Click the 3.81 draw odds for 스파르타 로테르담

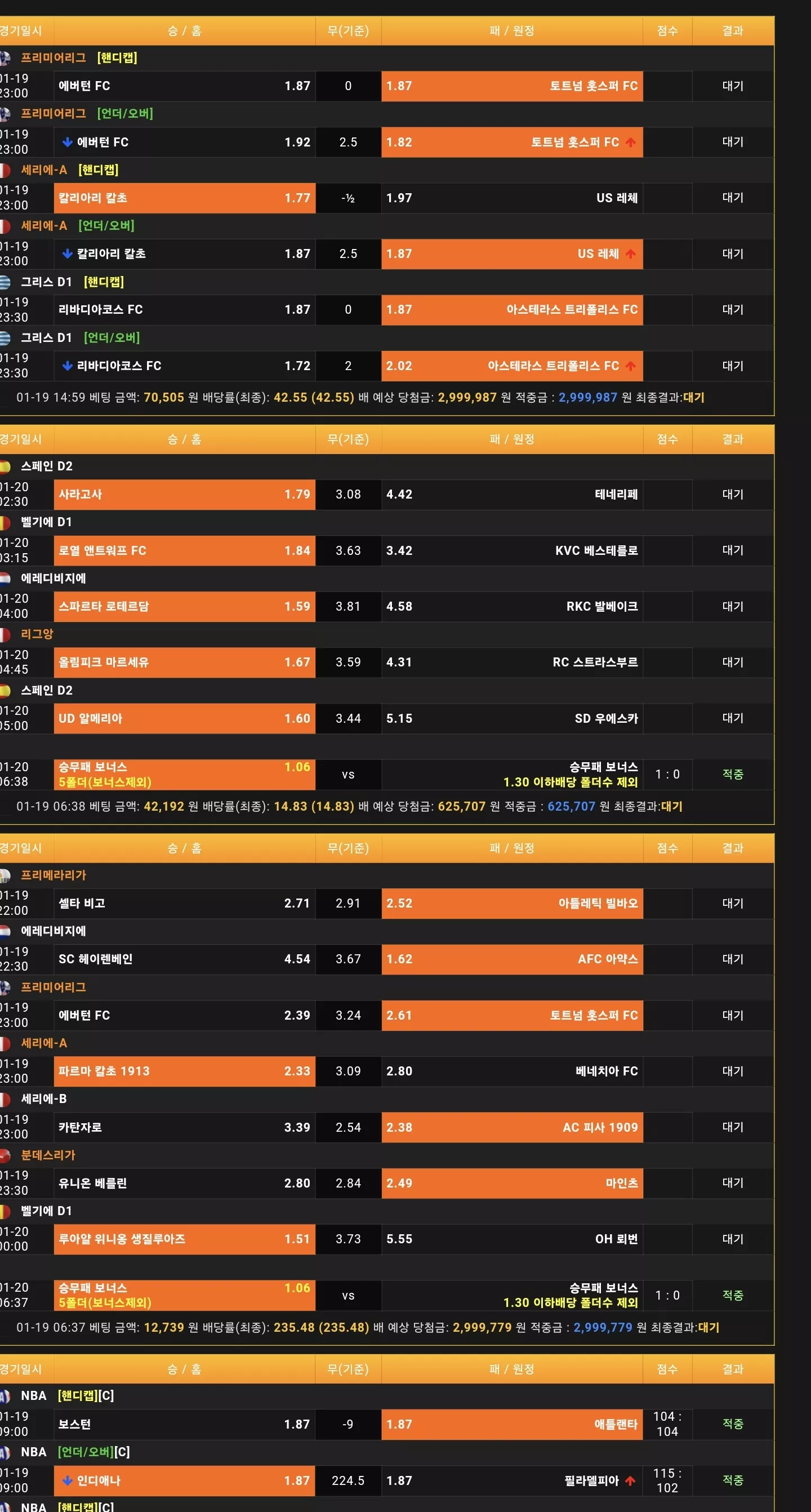(x=348, y=606)
